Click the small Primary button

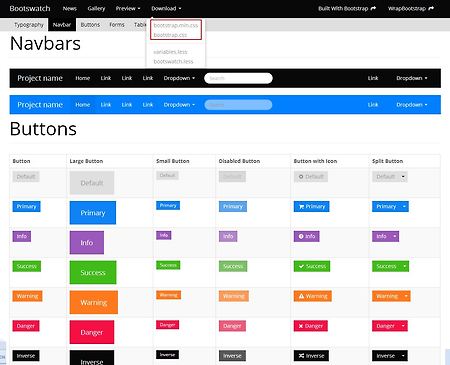point(168,205)
